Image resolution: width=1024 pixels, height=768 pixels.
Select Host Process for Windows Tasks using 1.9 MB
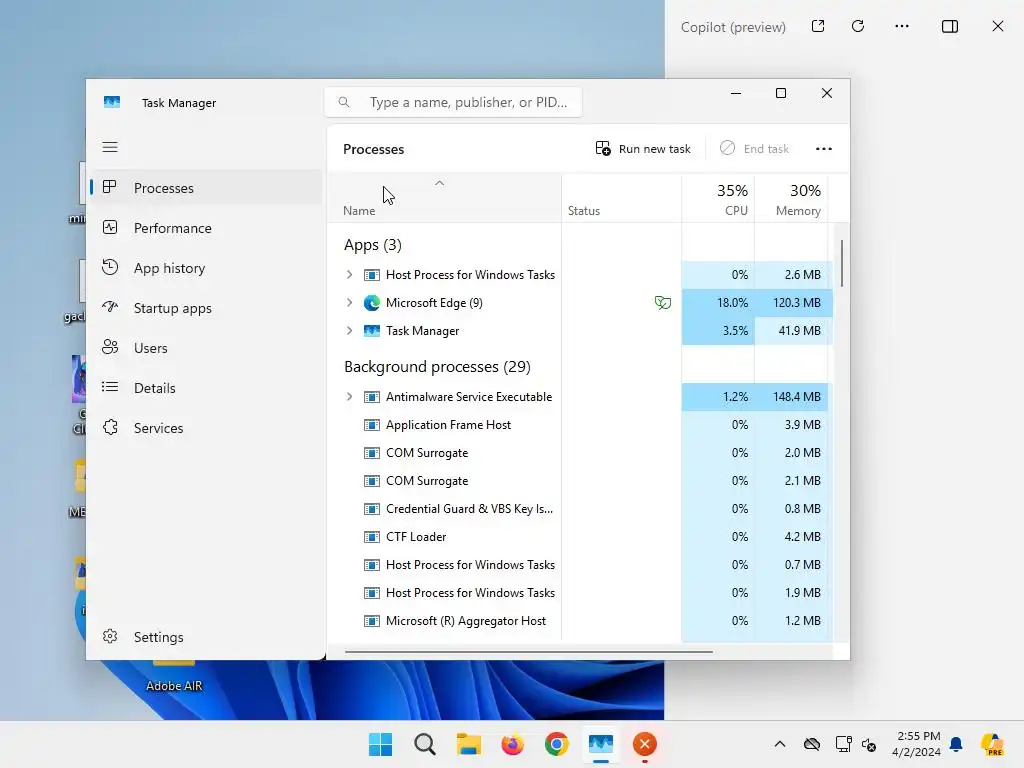click(580, 593)
